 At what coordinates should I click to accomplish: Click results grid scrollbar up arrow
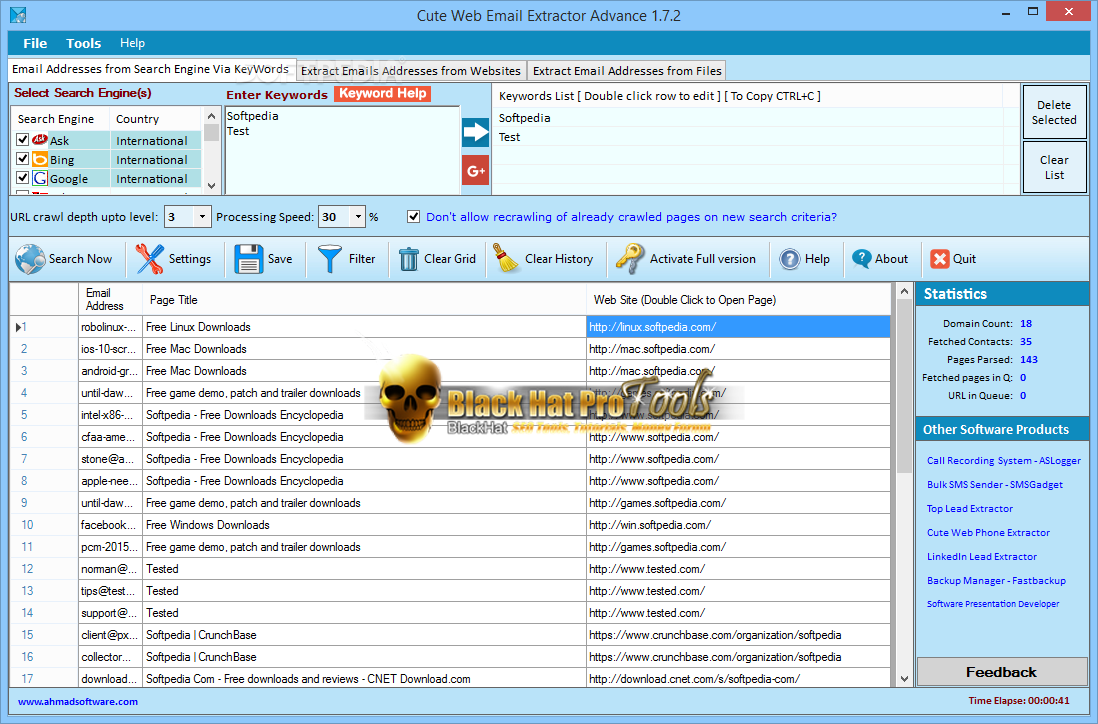904,291
